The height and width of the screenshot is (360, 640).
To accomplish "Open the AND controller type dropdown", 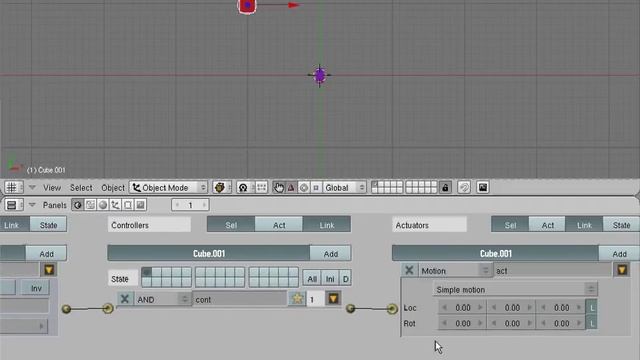I will (162, 299).
